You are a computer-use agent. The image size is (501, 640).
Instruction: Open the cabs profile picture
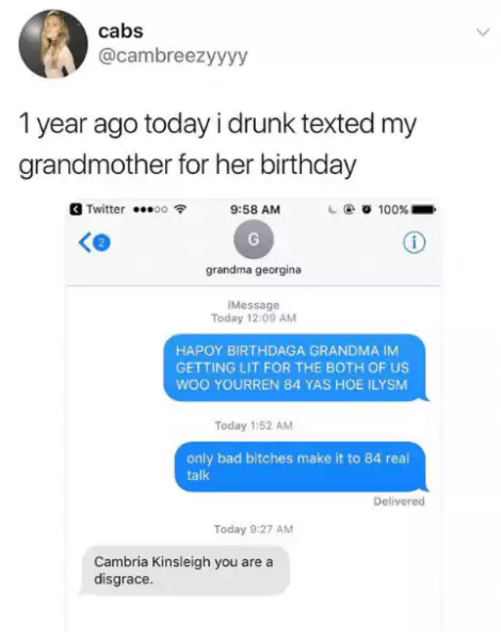(x=53, y=44)
